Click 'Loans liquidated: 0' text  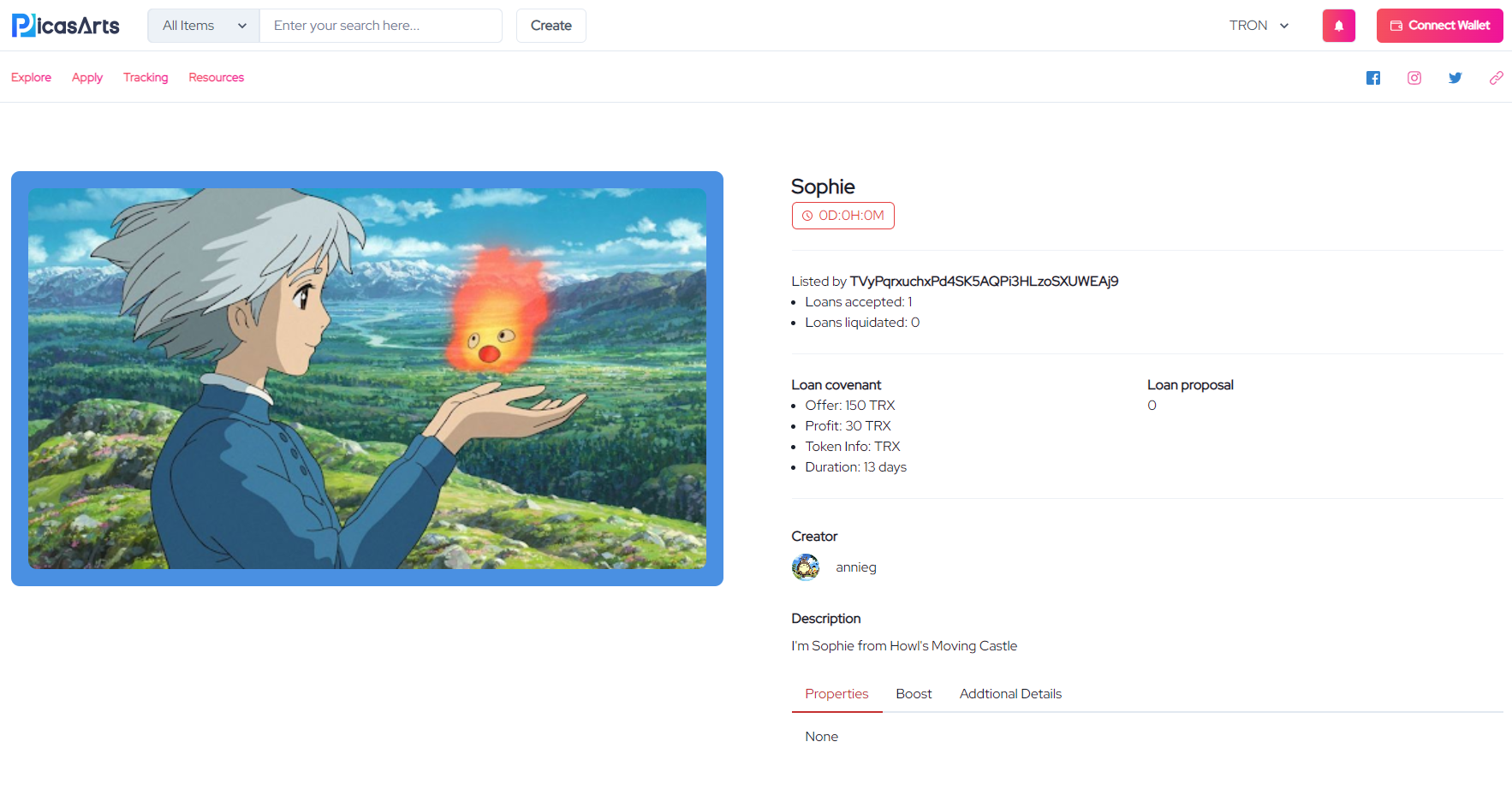[x=862, y=322]
